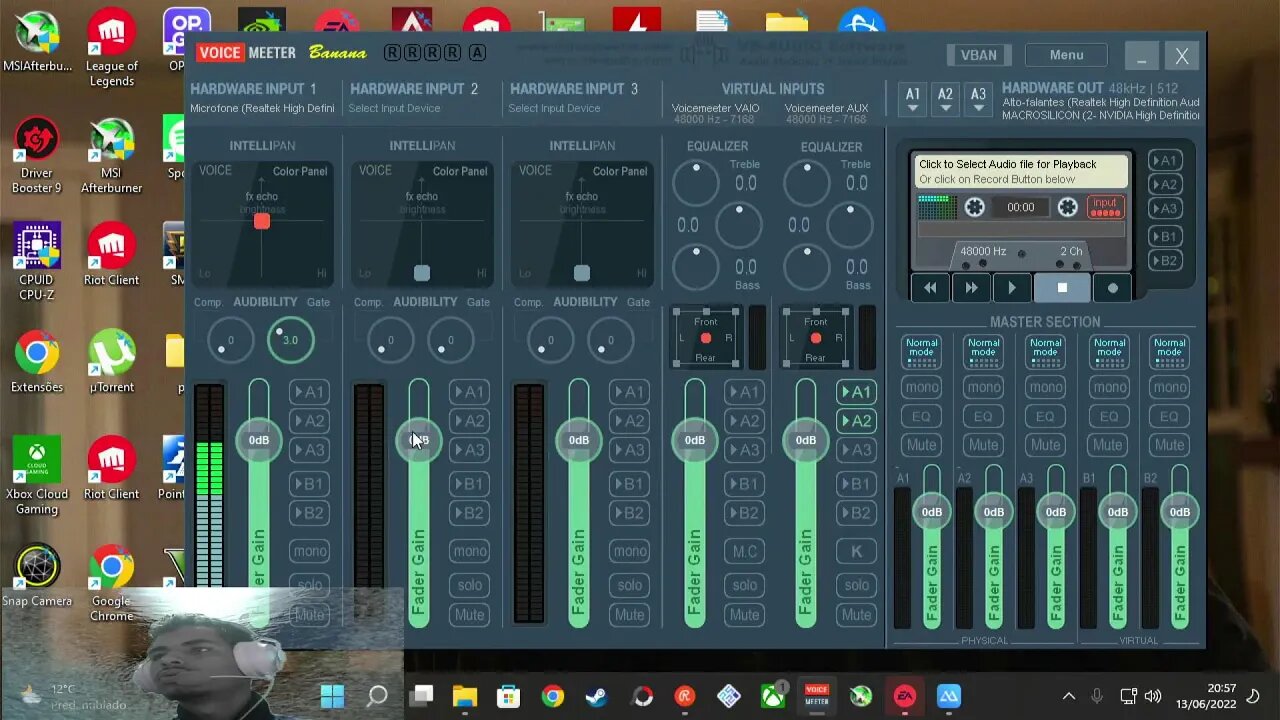1280x720 pixels.
Task: Choose input device for Hardware Input 2
Action: 395,108
